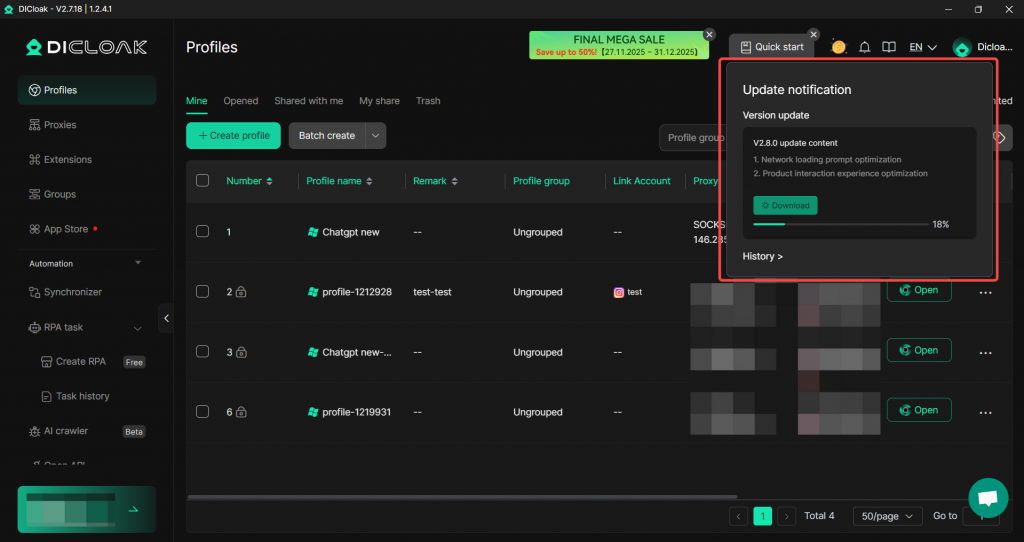Close the Final Mega Sale banner
Viewport: 1024px width, 542px height.
click(709, 34)
